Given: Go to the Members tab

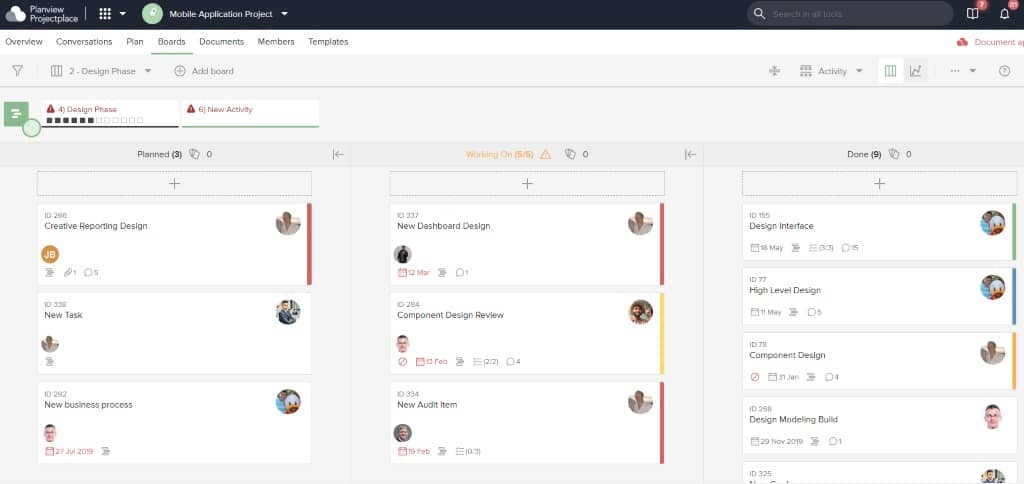Looking at the screenshot, I should [276, 42].
